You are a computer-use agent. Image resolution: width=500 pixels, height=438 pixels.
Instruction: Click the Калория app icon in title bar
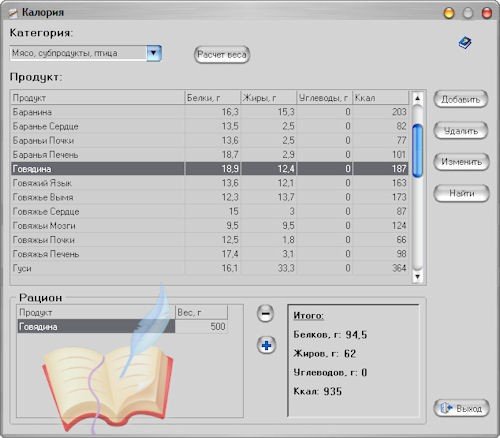[13, 13]
